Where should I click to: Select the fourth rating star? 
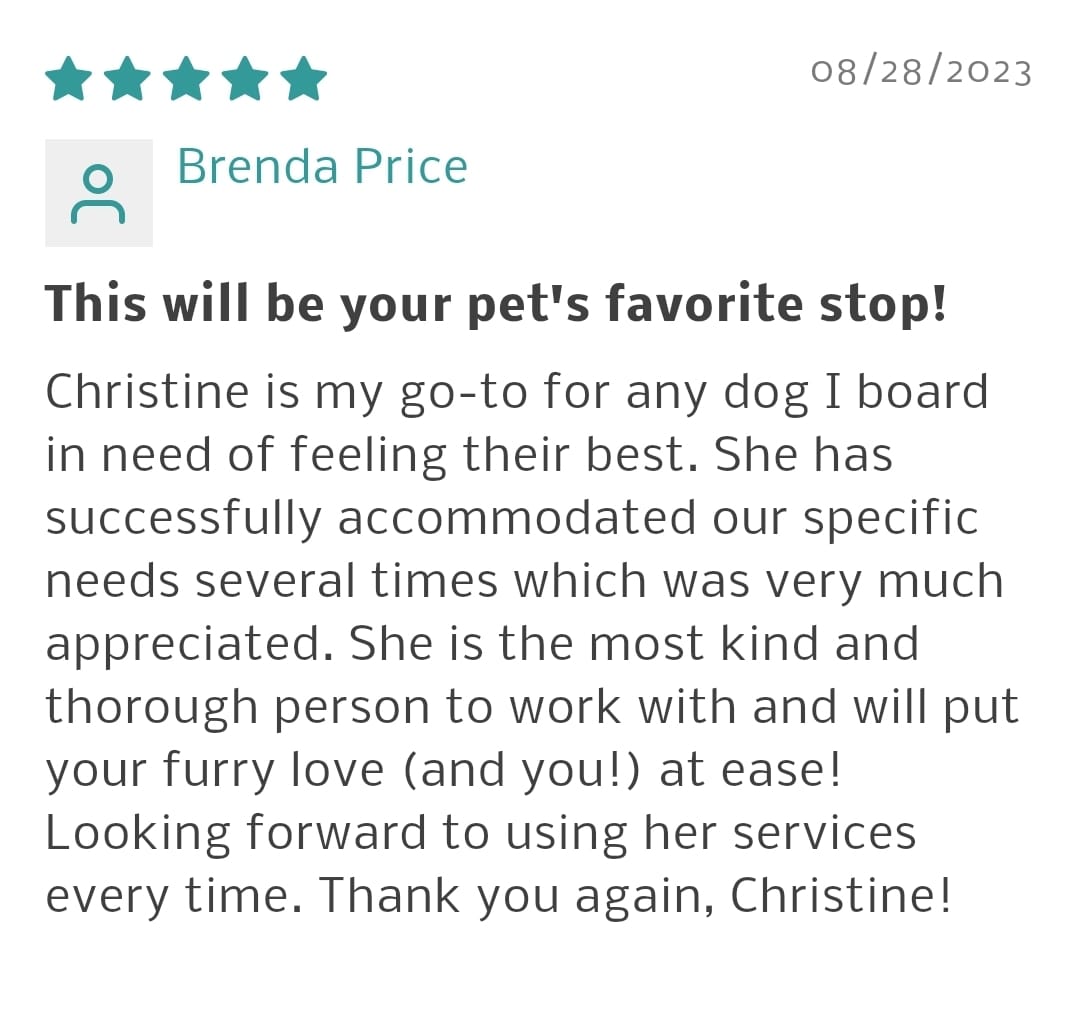[245, 79]
